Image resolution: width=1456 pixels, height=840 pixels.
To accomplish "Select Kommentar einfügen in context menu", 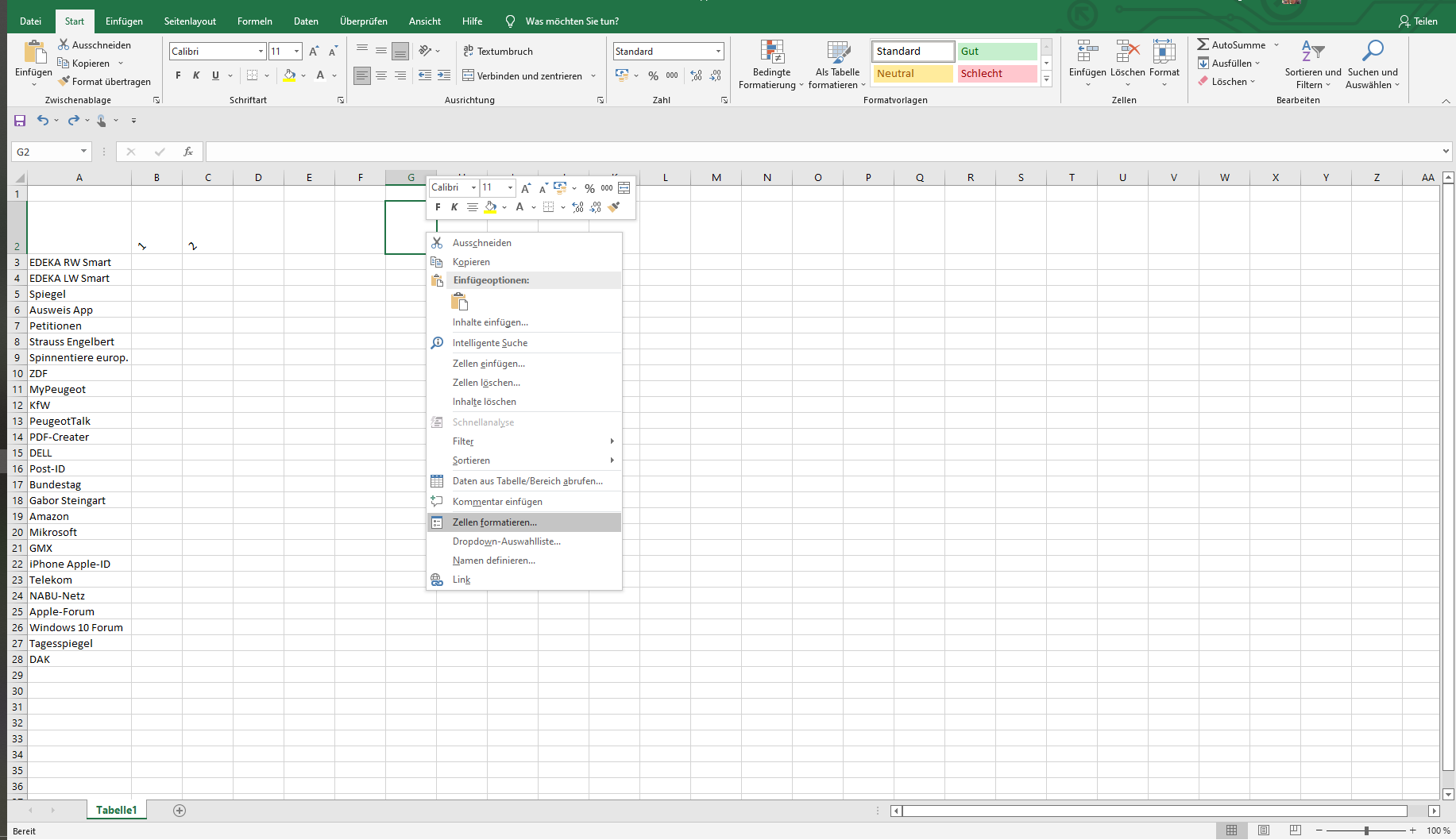I will coord(524,502).
